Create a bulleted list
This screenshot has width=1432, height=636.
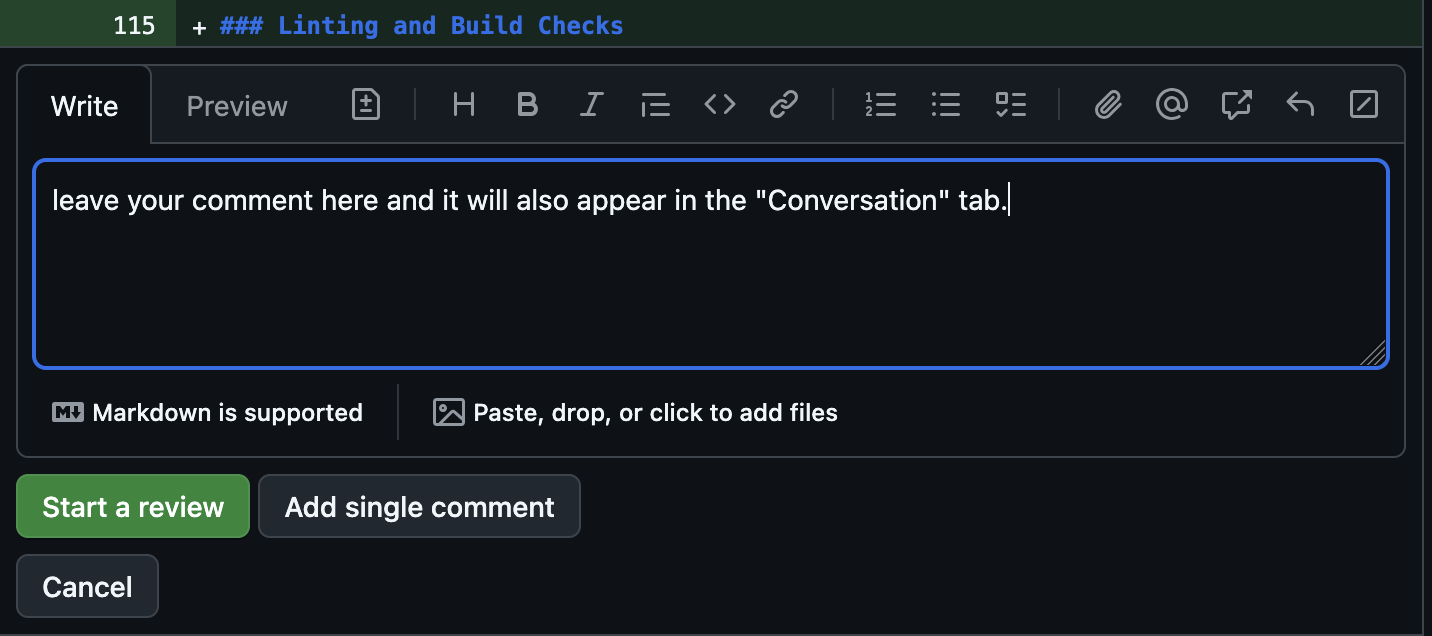pos(946,104)
